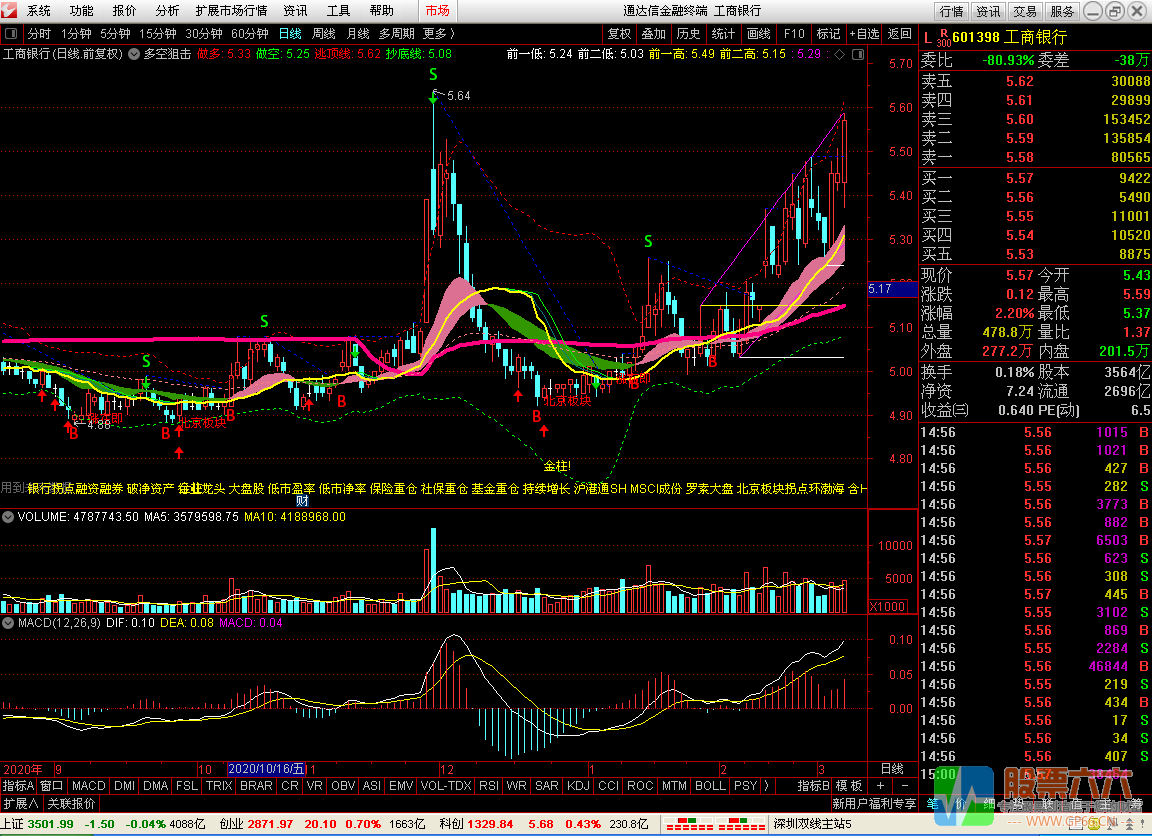Click the 2020/10/16/五 date marker on timeline
1152x836 pixels.
pyautogui.click(x=267, y=769)
